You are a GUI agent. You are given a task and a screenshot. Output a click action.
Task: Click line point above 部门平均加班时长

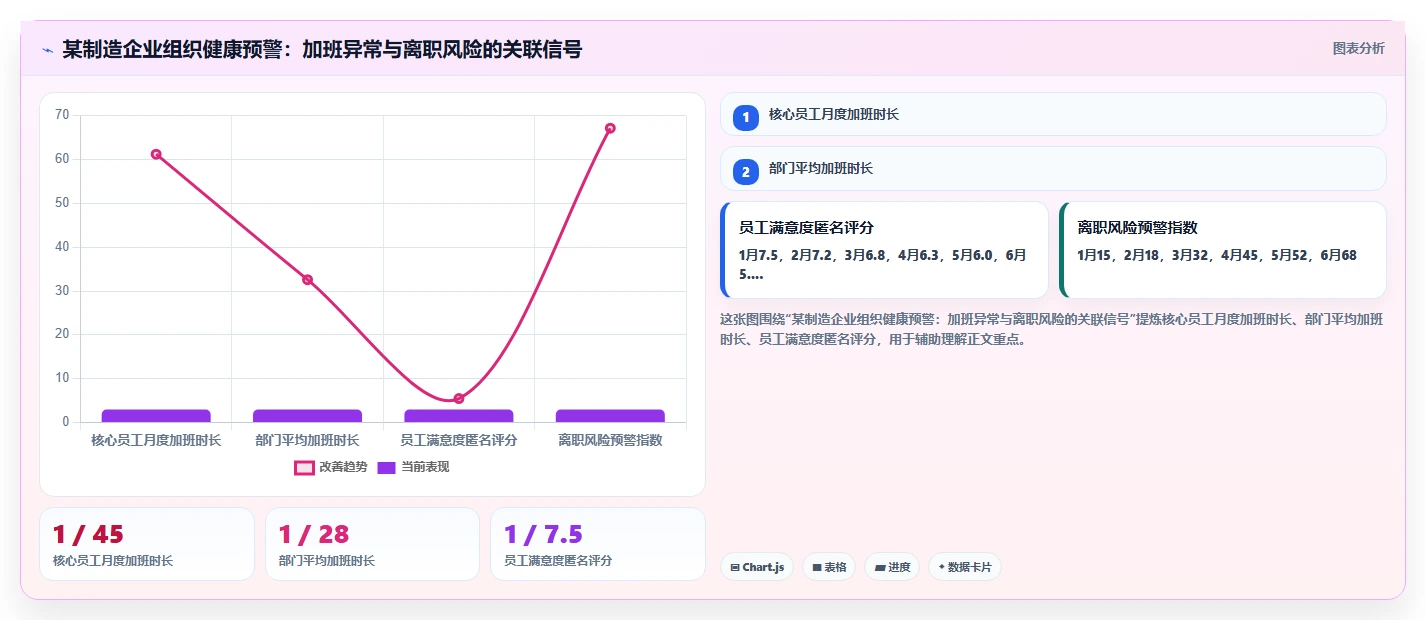coord(307,280)
